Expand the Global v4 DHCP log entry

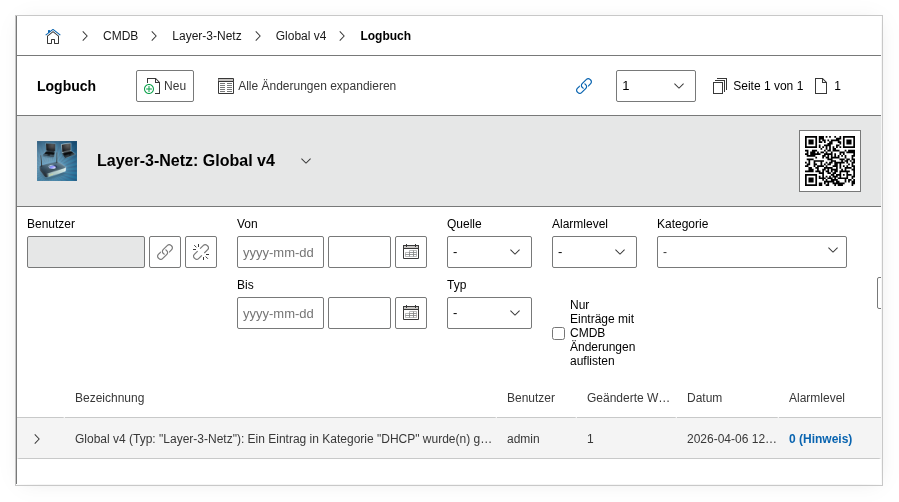click(37, 439)
